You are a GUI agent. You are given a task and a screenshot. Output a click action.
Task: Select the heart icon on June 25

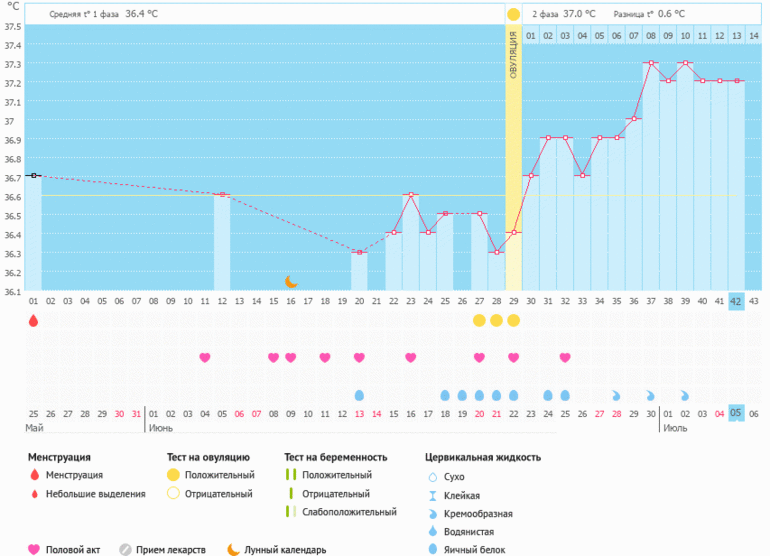[565, 357]
